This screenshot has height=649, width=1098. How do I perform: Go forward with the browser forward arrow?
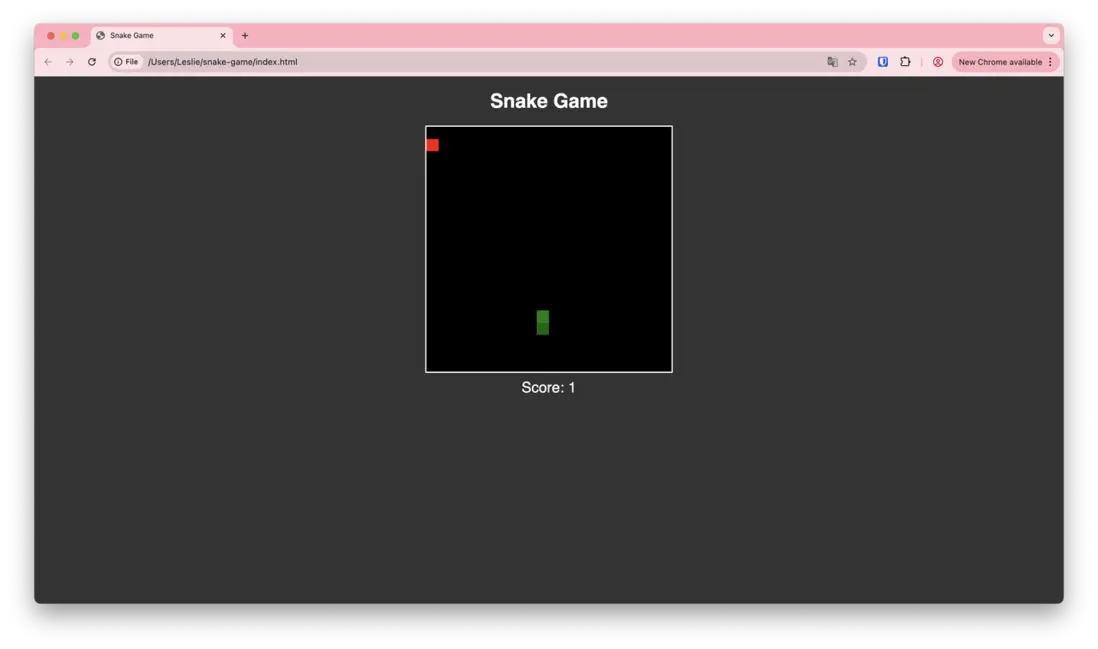click(69, 62)
